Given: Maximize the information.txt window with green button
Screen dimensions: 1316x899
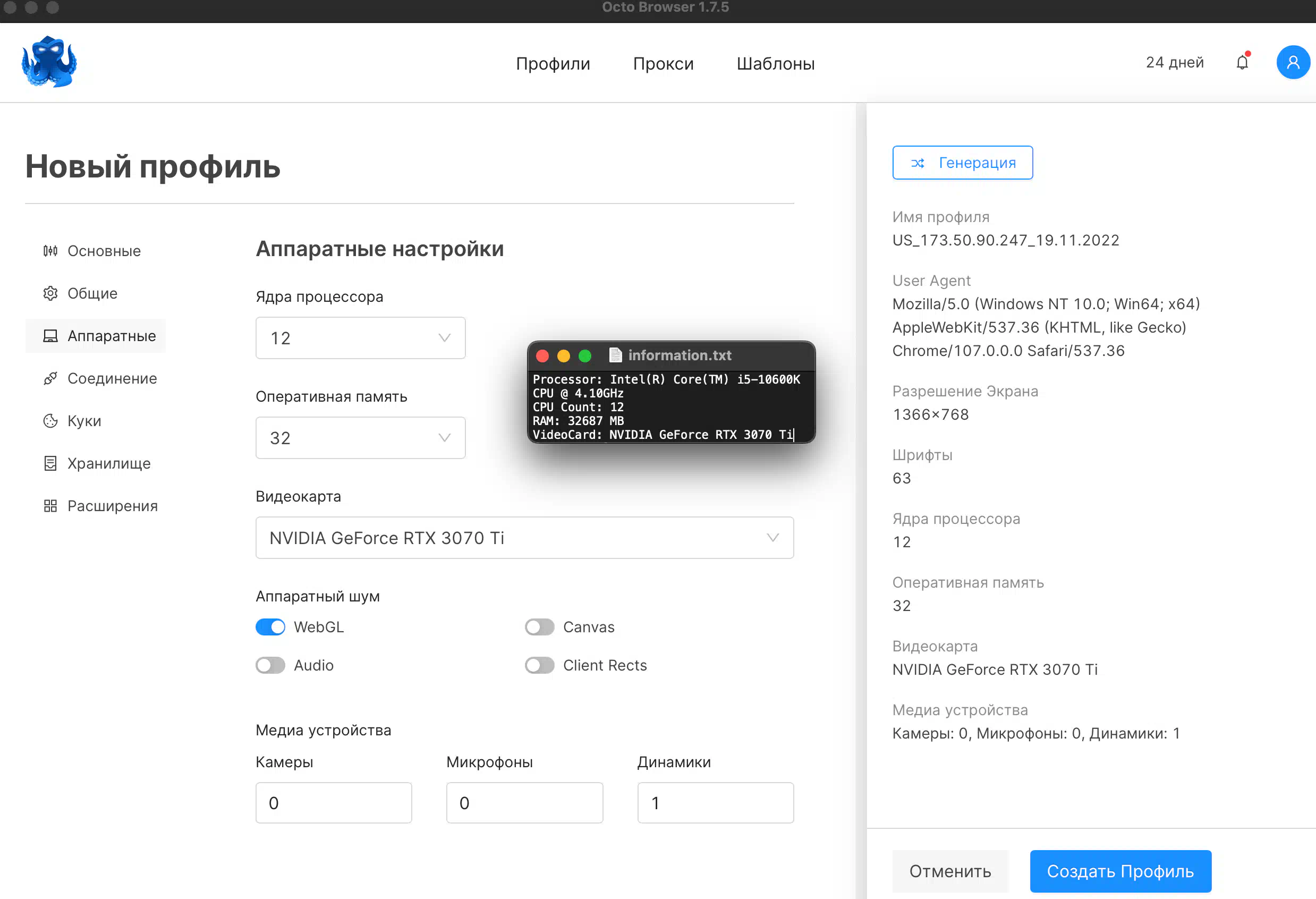Looking at the screenshot, I should [585, 355].
